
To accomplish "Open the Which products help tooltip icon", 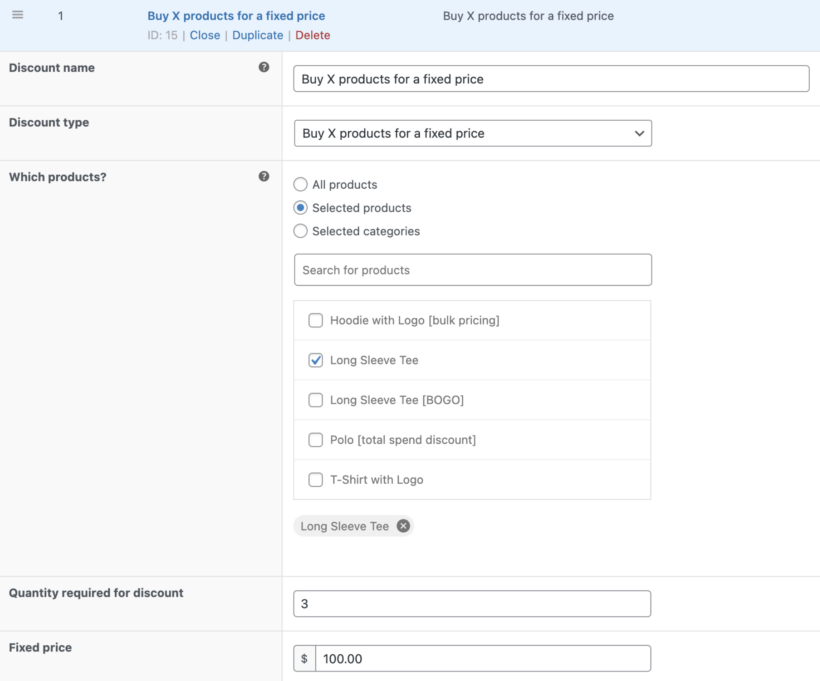I will (x=264, y=175).
